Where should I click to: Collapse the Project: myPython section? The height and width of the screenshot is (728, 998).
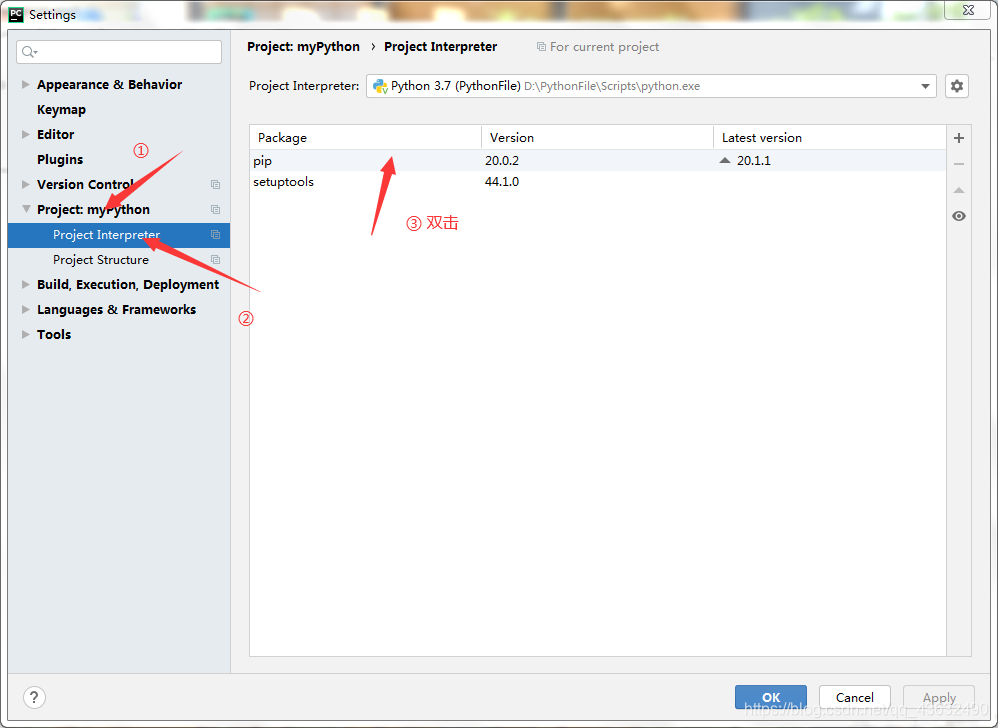pos(25,209)
